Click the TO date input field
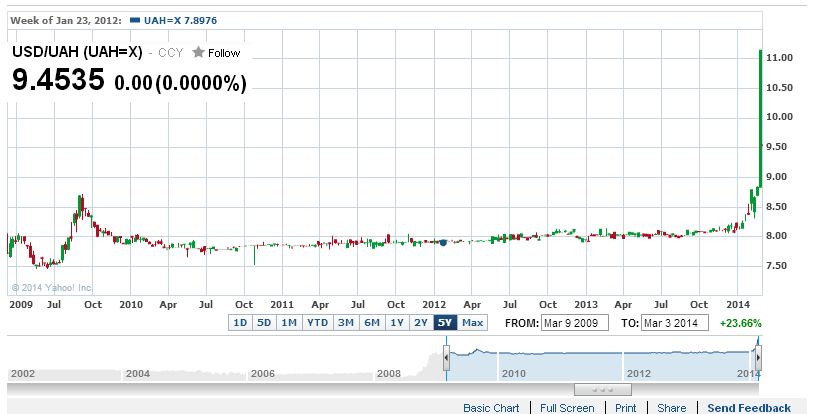The image size is (816, 414). (675, 323)
